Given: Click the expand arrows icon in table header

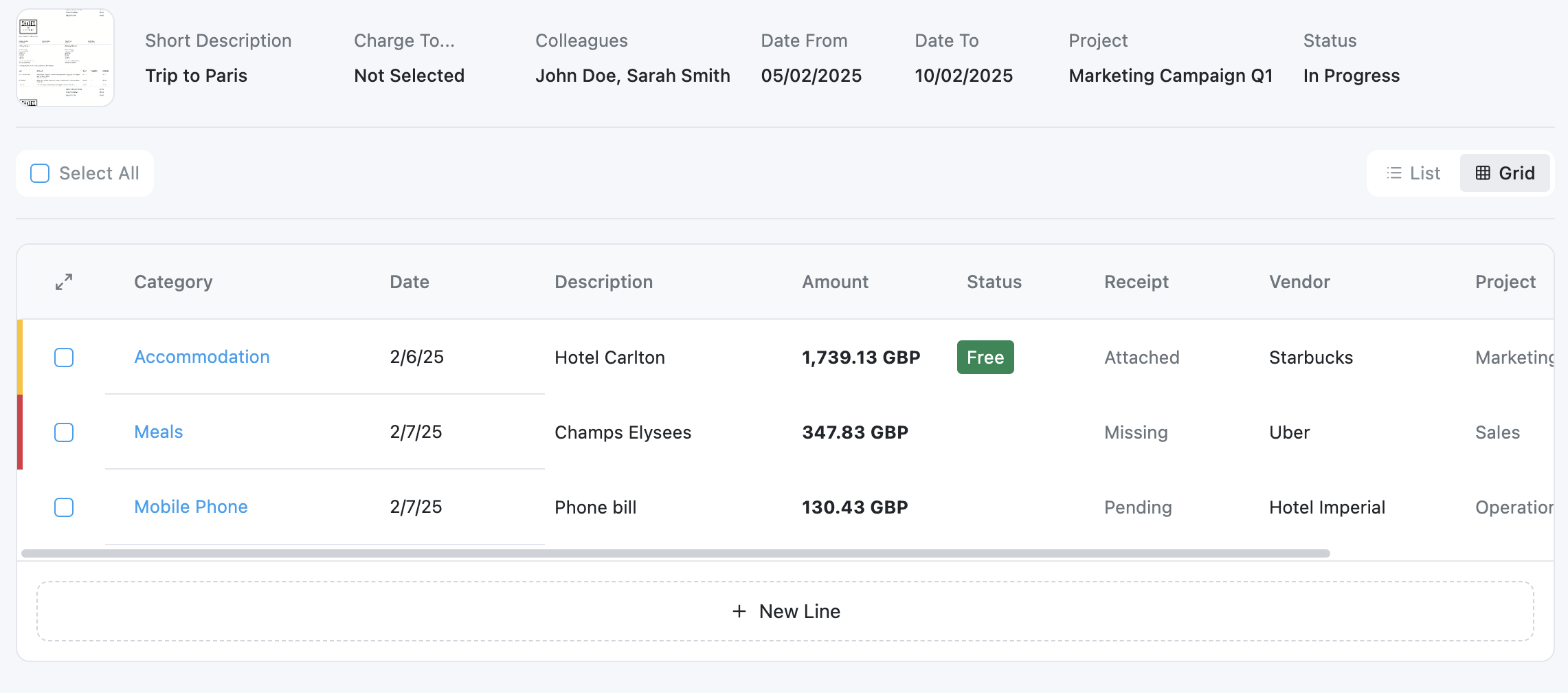Looking at the screenshot, I should (64, 282).
